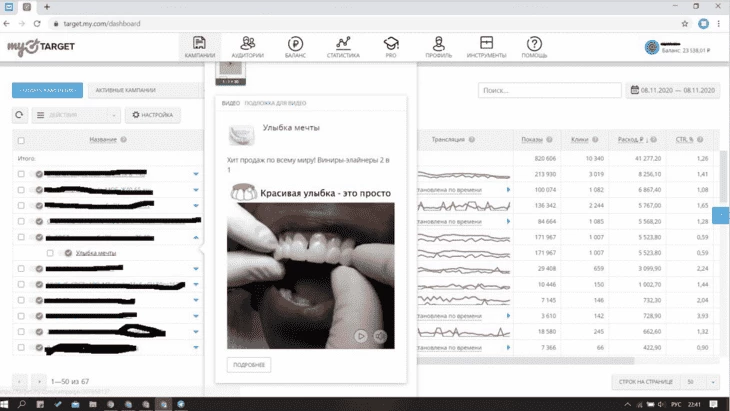Check the fourth campaign row checkbox

tap(21, 221)
